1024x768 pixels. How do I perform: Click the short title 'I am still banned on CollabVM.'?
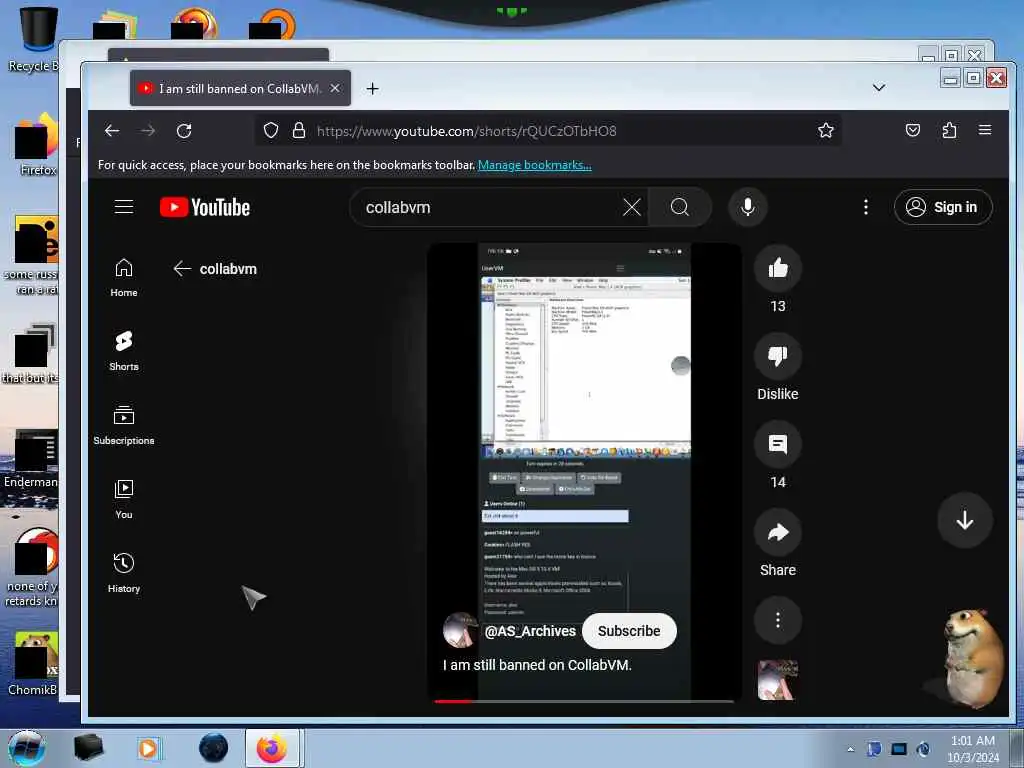[x=537, y=665]
